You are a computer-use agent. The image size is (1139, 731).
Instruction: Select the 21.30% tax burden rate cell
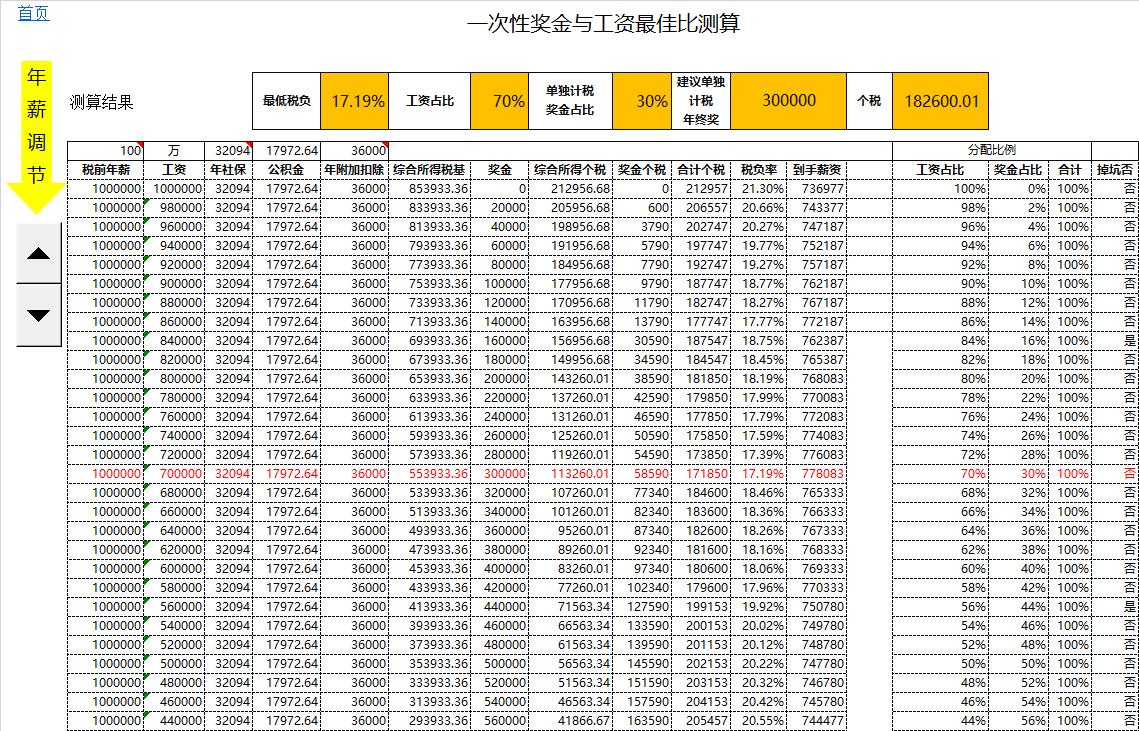tap(759, 189)
